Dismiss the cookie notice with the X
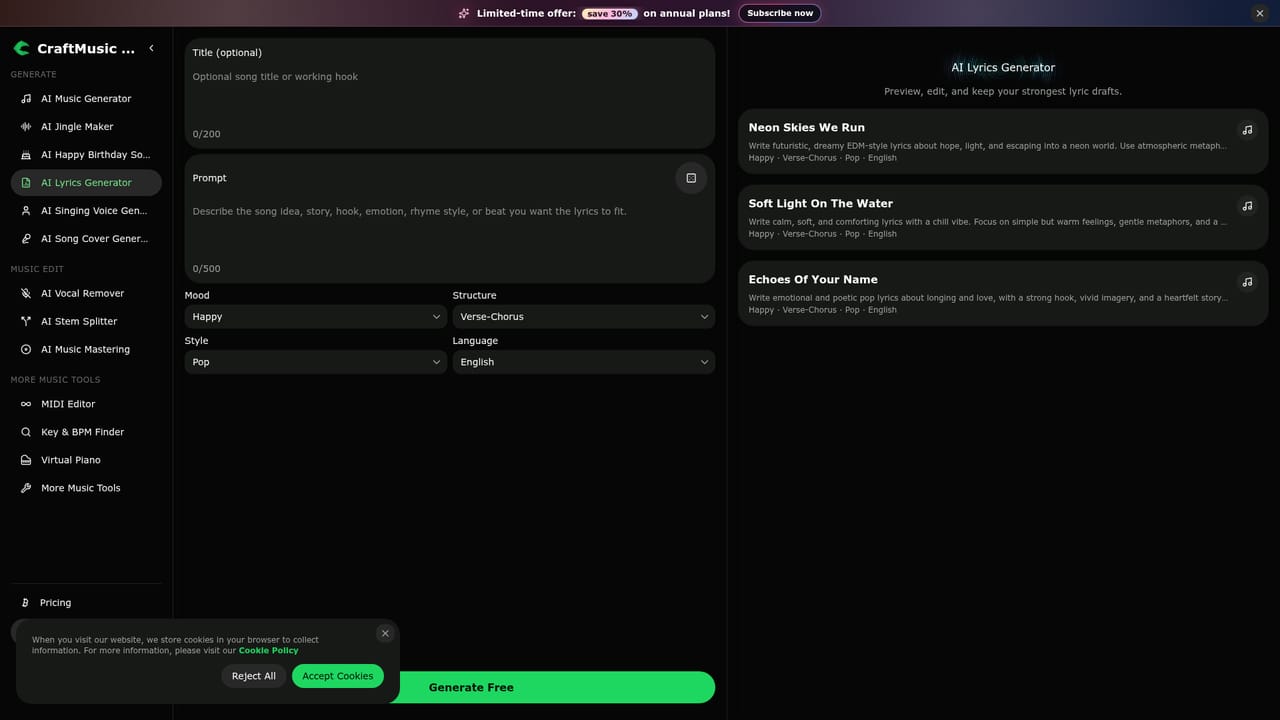Screen dimensions: 1280x720 point(385,634)
